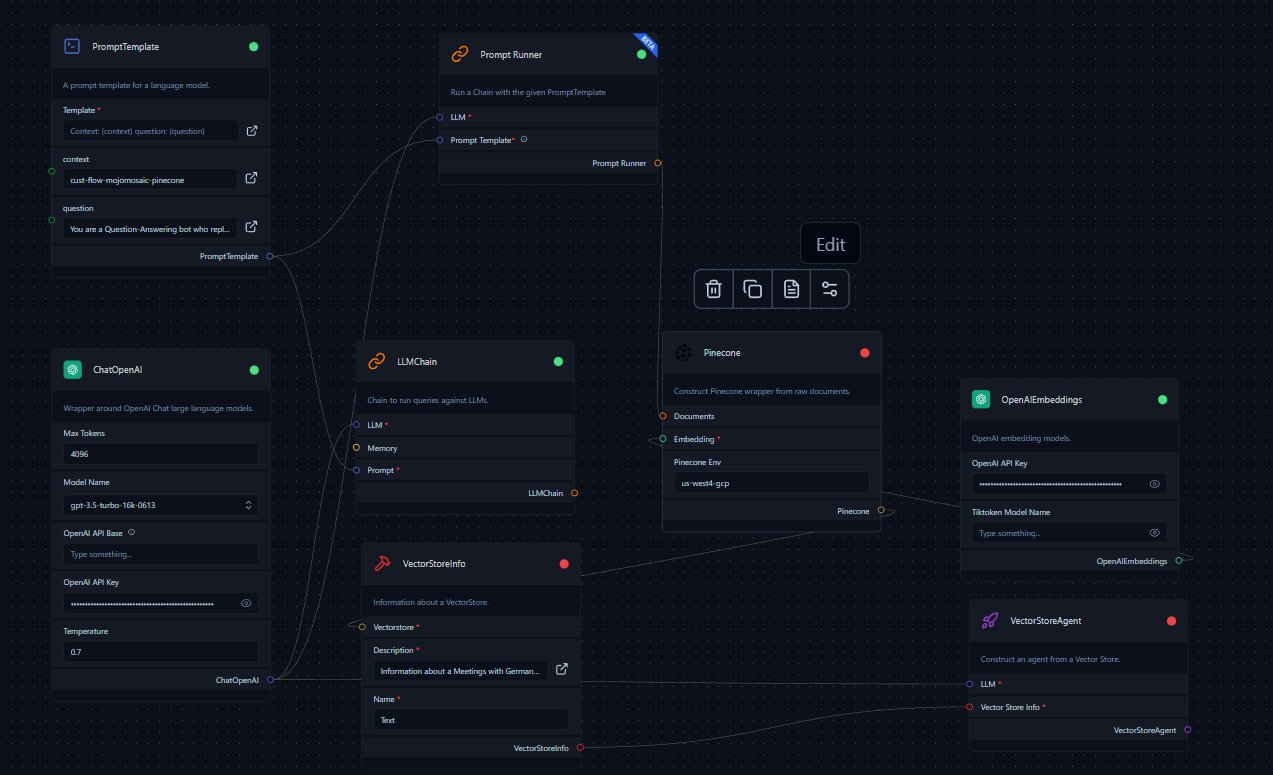Click Description field in VectorStoreInfo

pyautogui.click(x=461, y=670)
